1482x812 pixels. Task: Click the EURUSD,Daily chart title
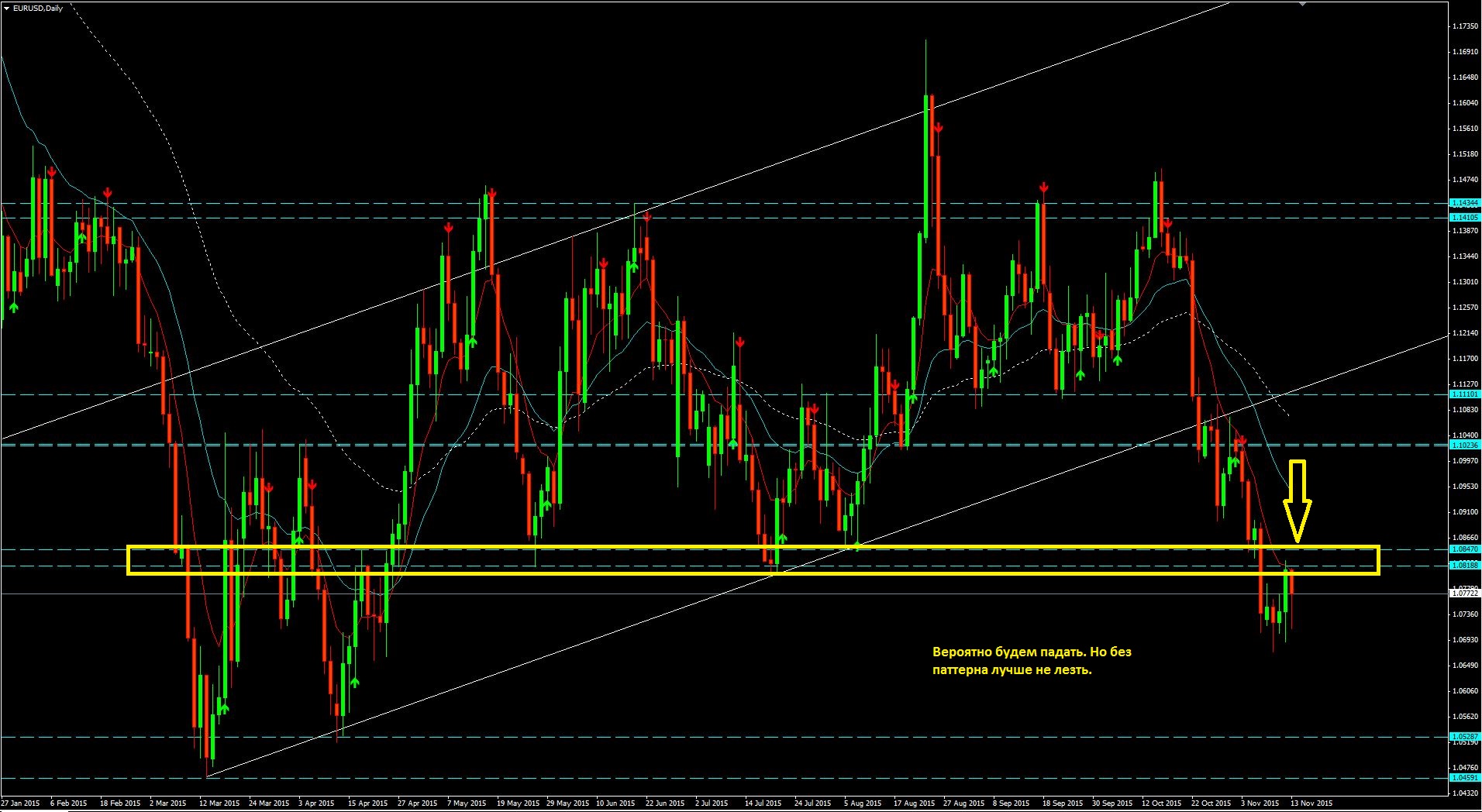pos(38,8)
